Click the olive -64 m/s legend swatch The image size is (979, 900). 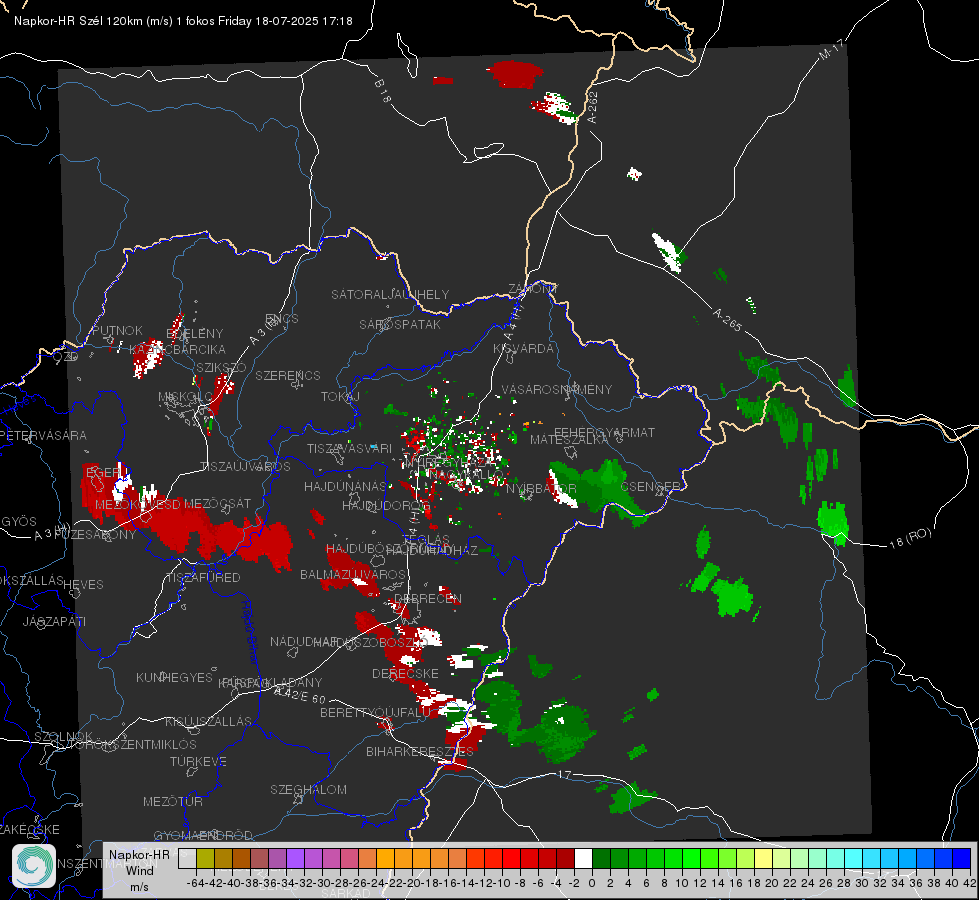tap(205, 858)
